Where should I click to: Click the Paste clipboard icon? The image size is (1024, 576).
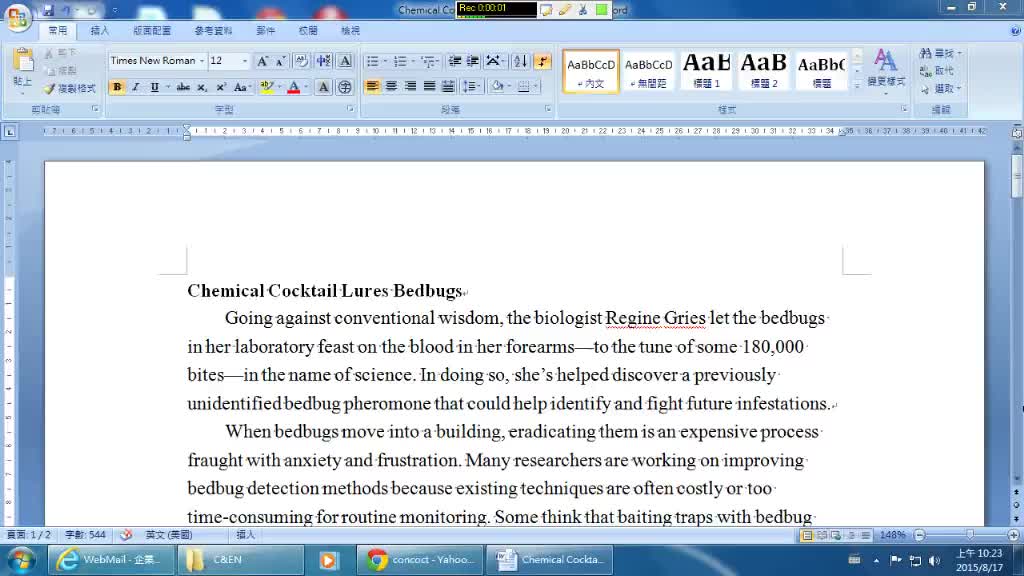[x=23, y=61]
